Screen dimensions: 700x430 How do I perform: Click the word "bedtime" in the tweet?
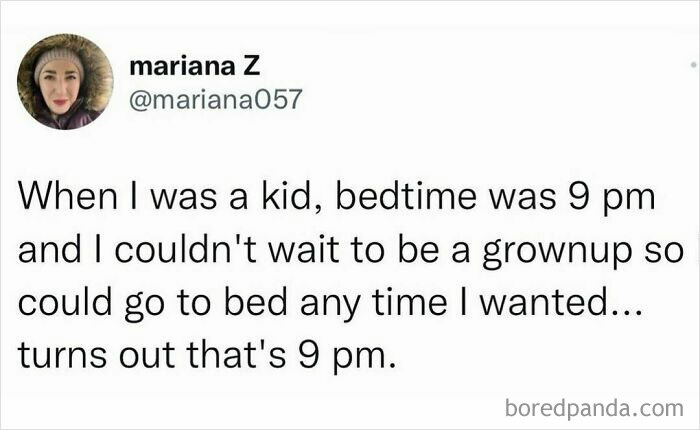(x=403, y=196)
